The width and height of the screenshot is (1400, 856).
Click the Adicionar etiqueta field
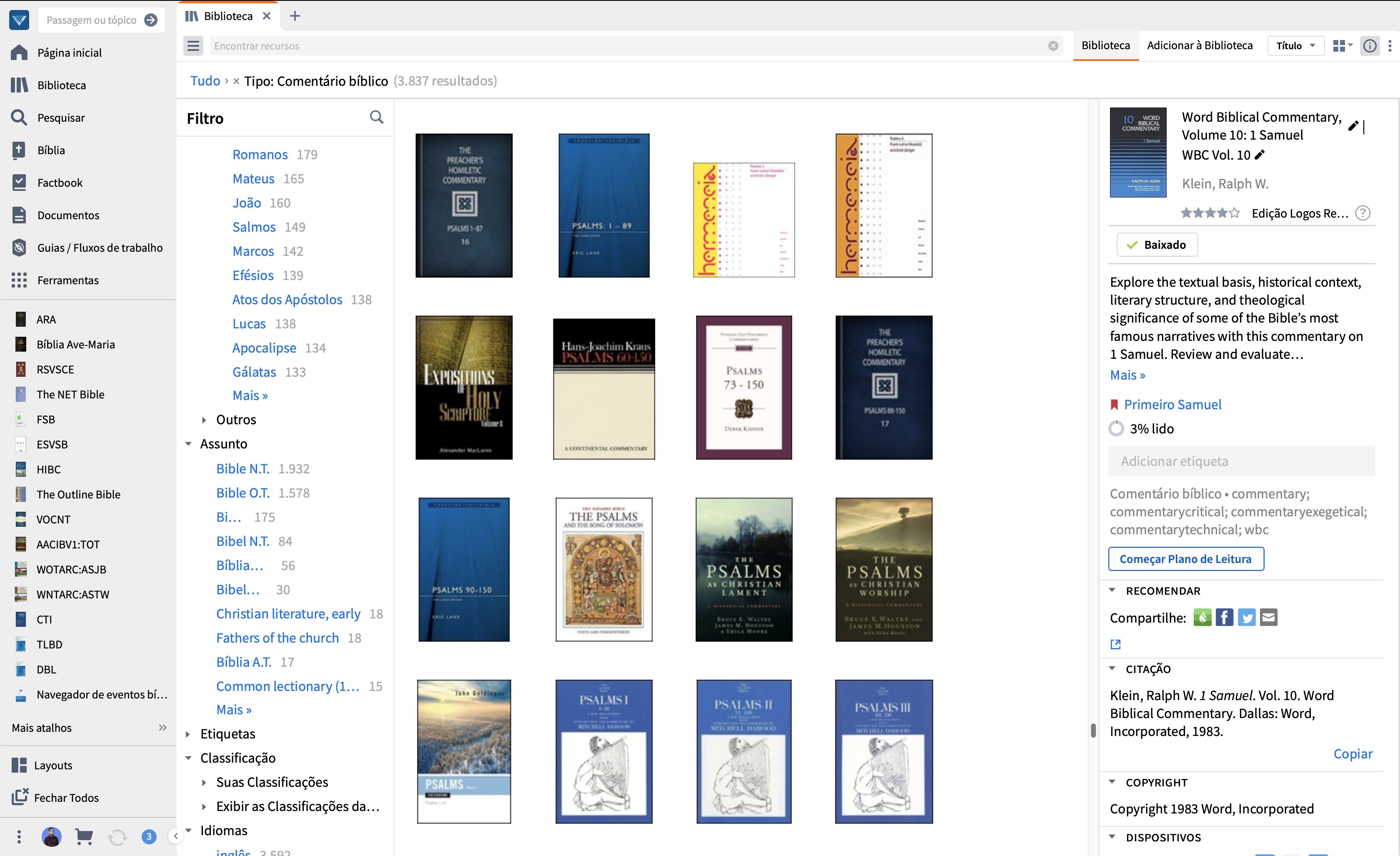(1242, 461)
